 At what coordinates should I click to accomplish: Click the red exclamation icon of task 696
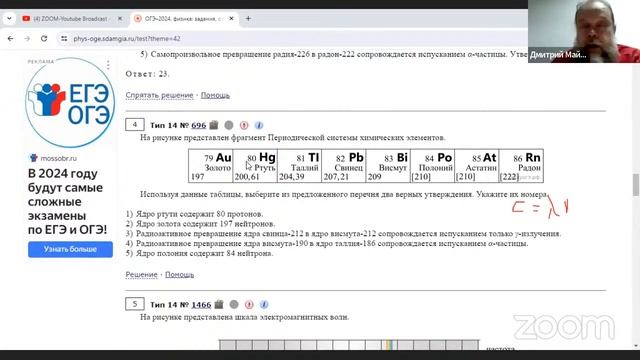click(244, 125)
